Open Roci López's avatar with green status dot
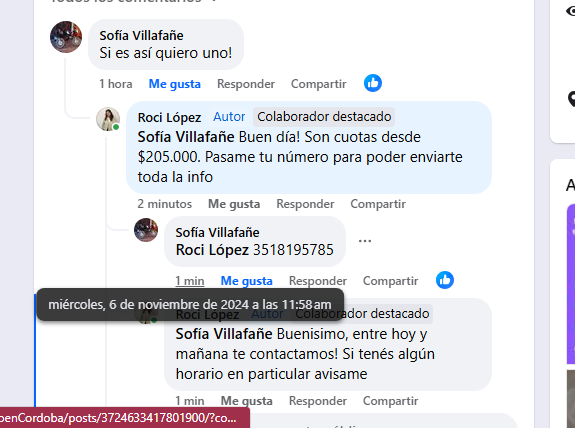The width and height of the screenshot is (575, 428). click(108, 119)
